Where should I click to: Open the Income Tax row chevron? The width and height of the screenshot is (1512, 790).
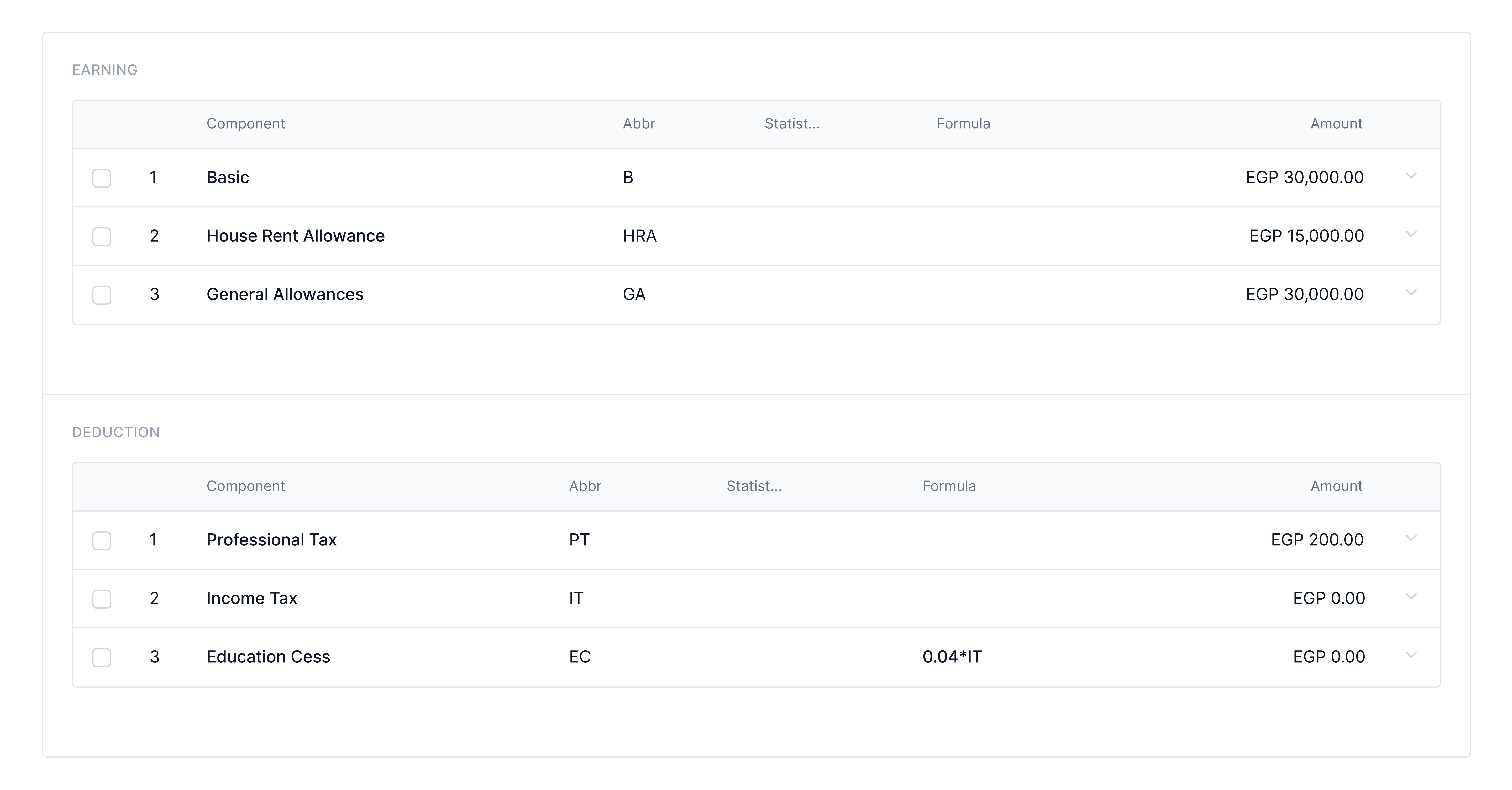pyautogui.click(x=1411, y=597)
